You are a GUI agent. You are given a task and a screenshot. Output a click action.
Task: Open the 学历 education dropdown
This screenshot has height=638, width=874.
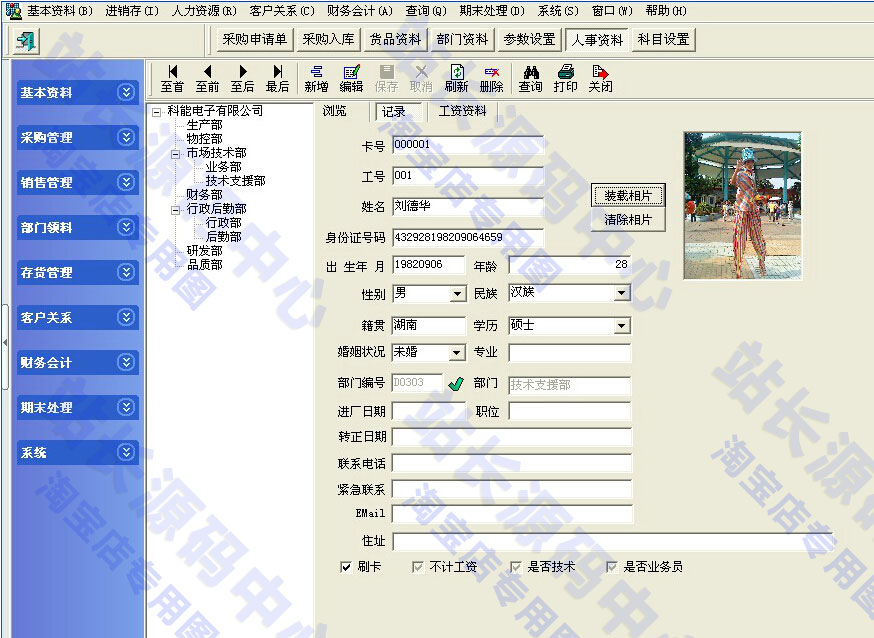pyautogui.click(x=621, y=326)
